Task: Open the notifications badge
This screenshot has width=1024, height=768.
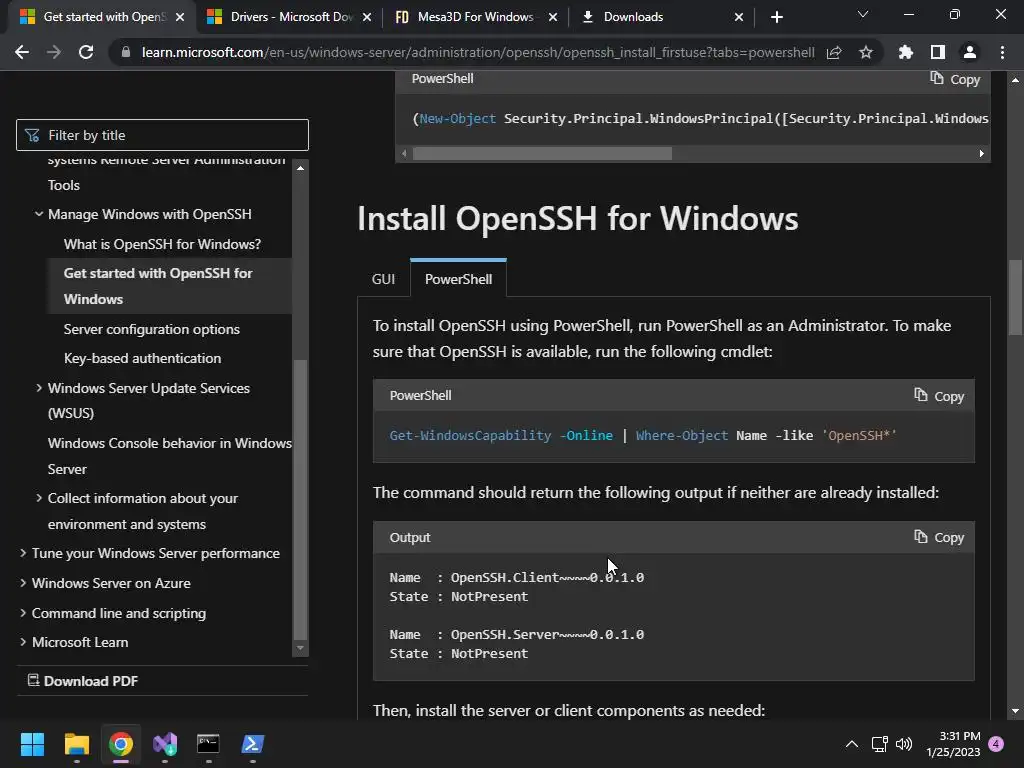Action: click(x=996, y=744)
